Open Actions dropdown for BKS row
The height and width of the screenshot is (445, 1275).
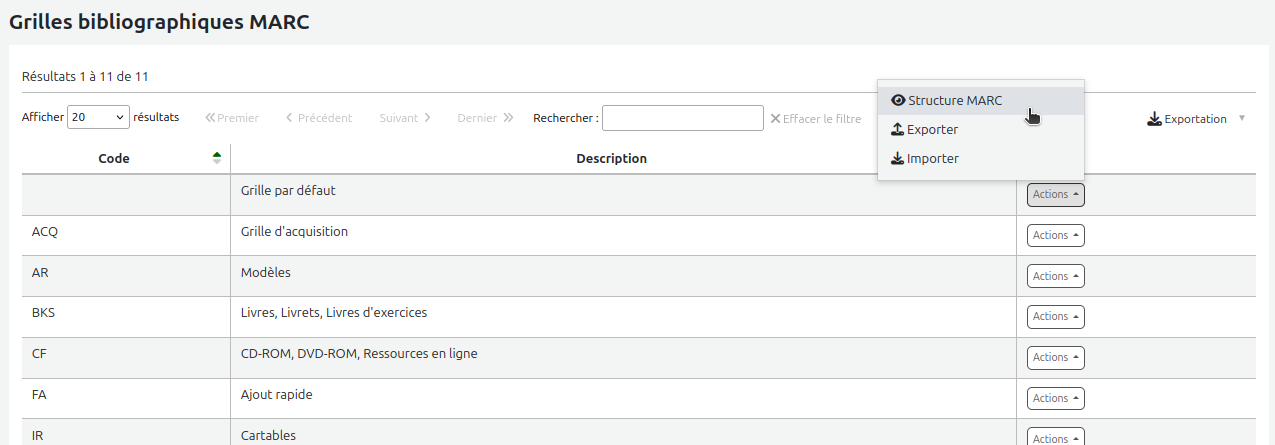pyautogui.click(x=1056, y=317)
